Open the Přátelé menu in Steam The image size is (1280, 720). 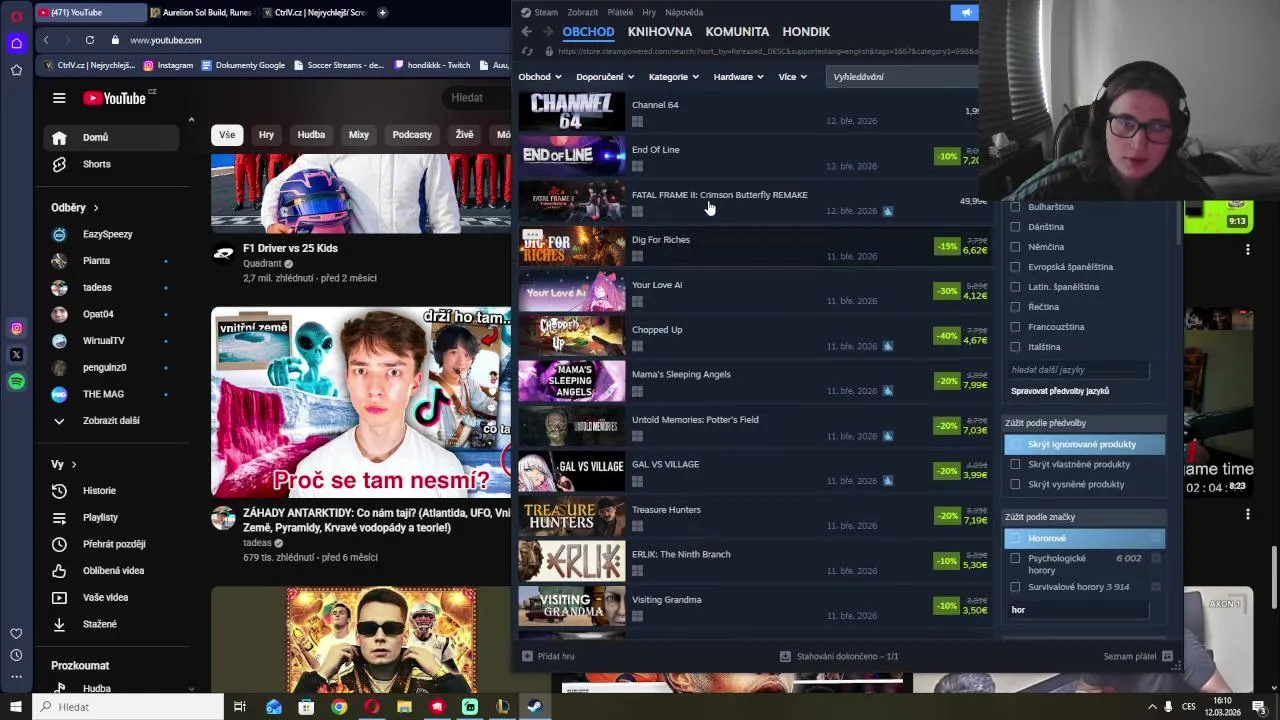coord(620,12)
